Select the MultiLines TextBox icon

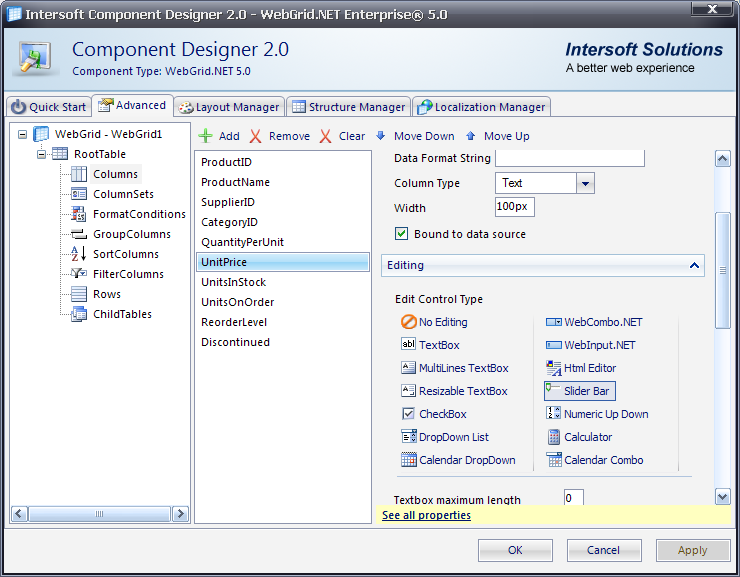tap(408, 368)
